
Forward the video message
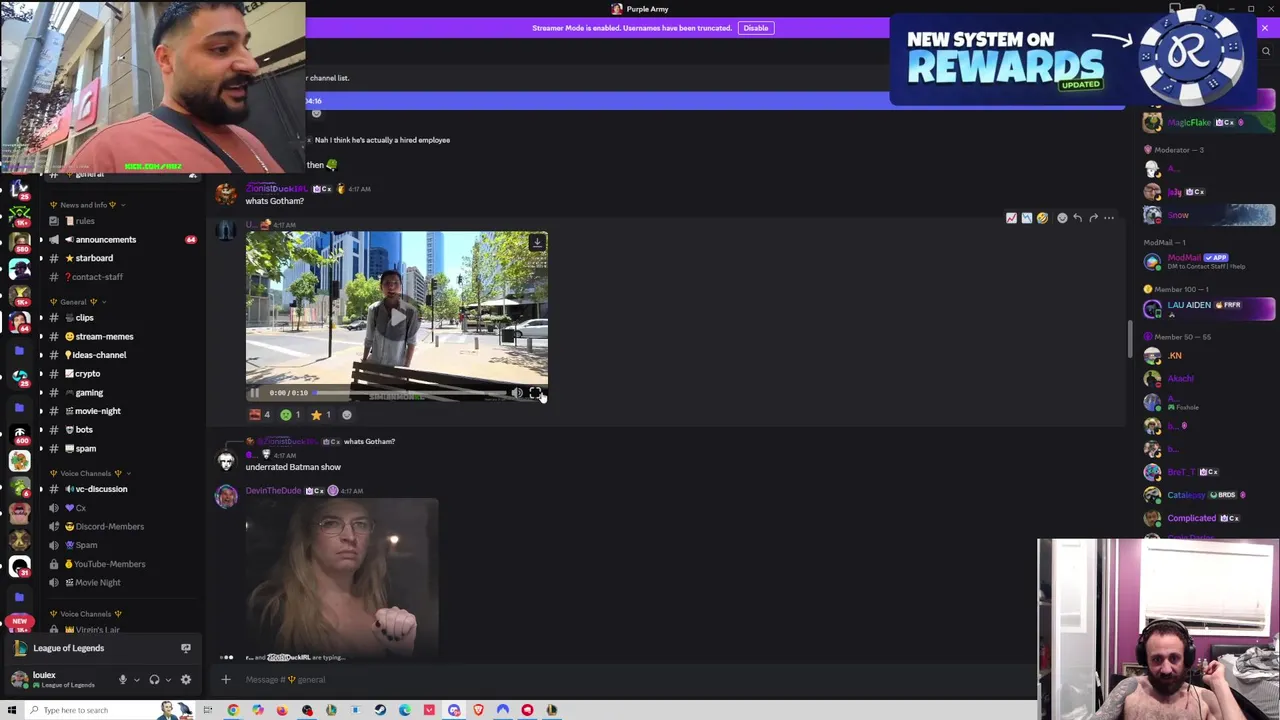coord(1093,218)
